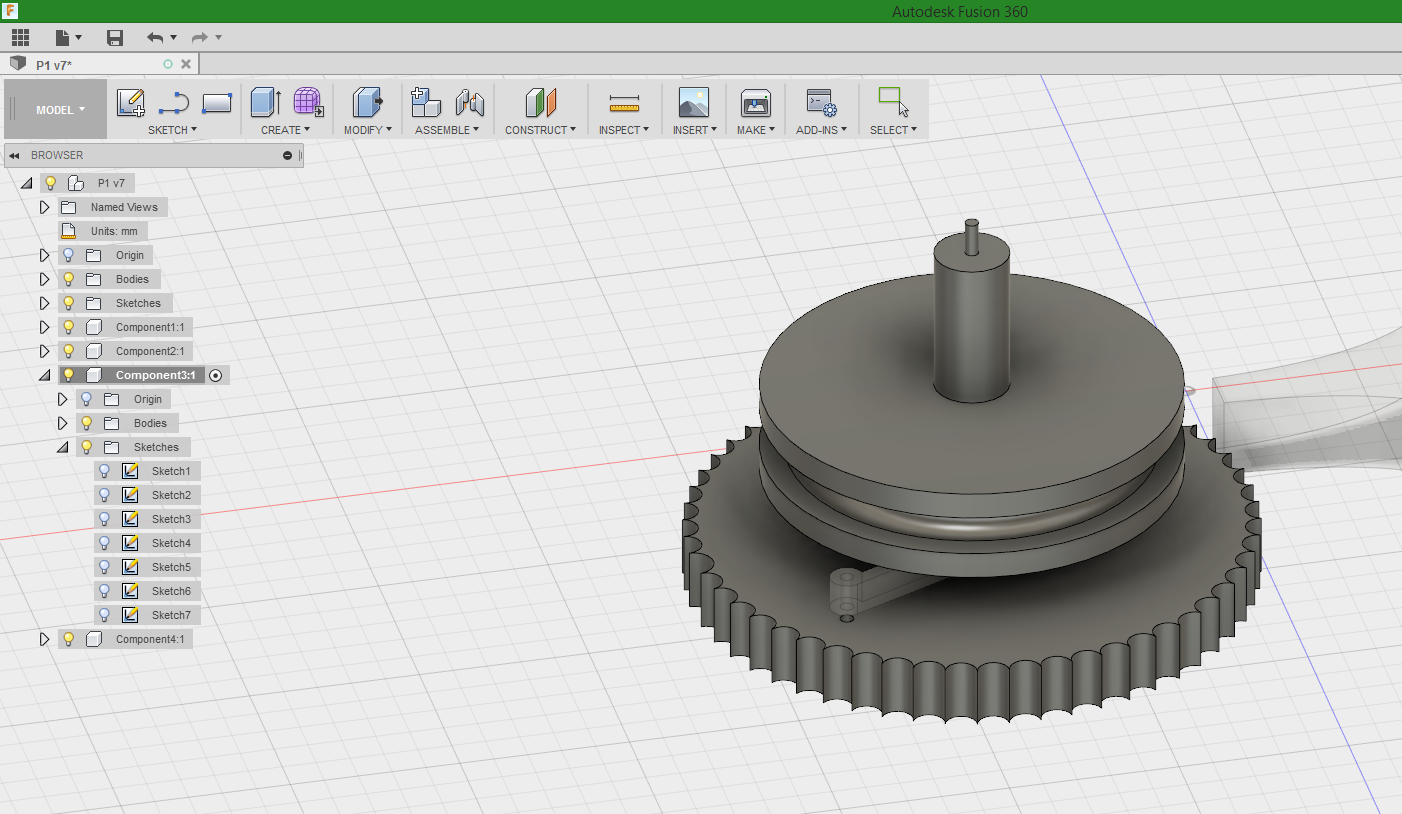
Task: Close the P1 v7* document tab
Action: (x=186, y=64)
